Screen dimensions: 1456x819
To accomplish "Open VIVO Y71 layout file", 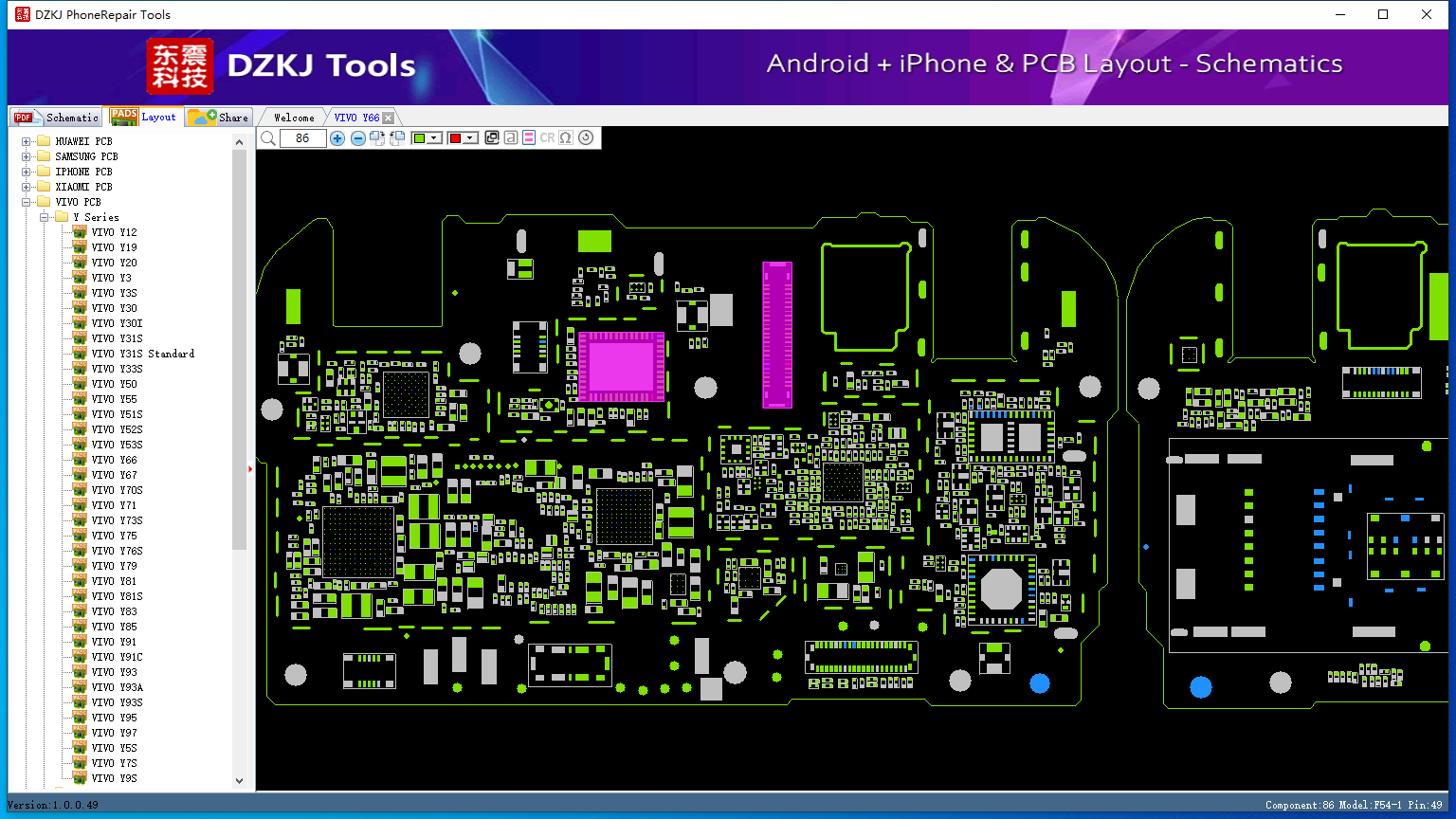I will 114,505.
